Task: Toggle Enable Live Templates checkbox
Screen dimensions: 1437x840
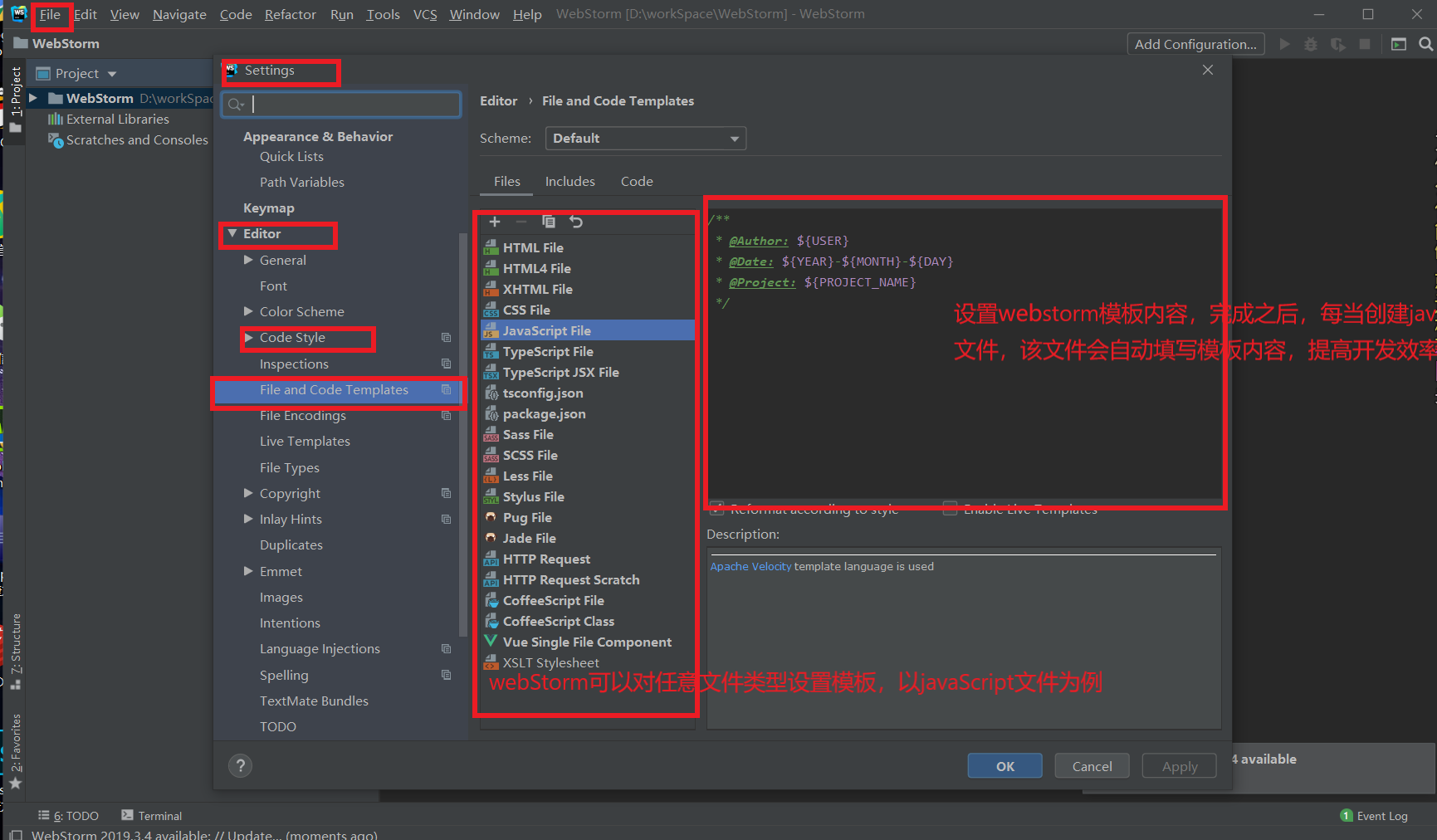Action: (950, 507)
